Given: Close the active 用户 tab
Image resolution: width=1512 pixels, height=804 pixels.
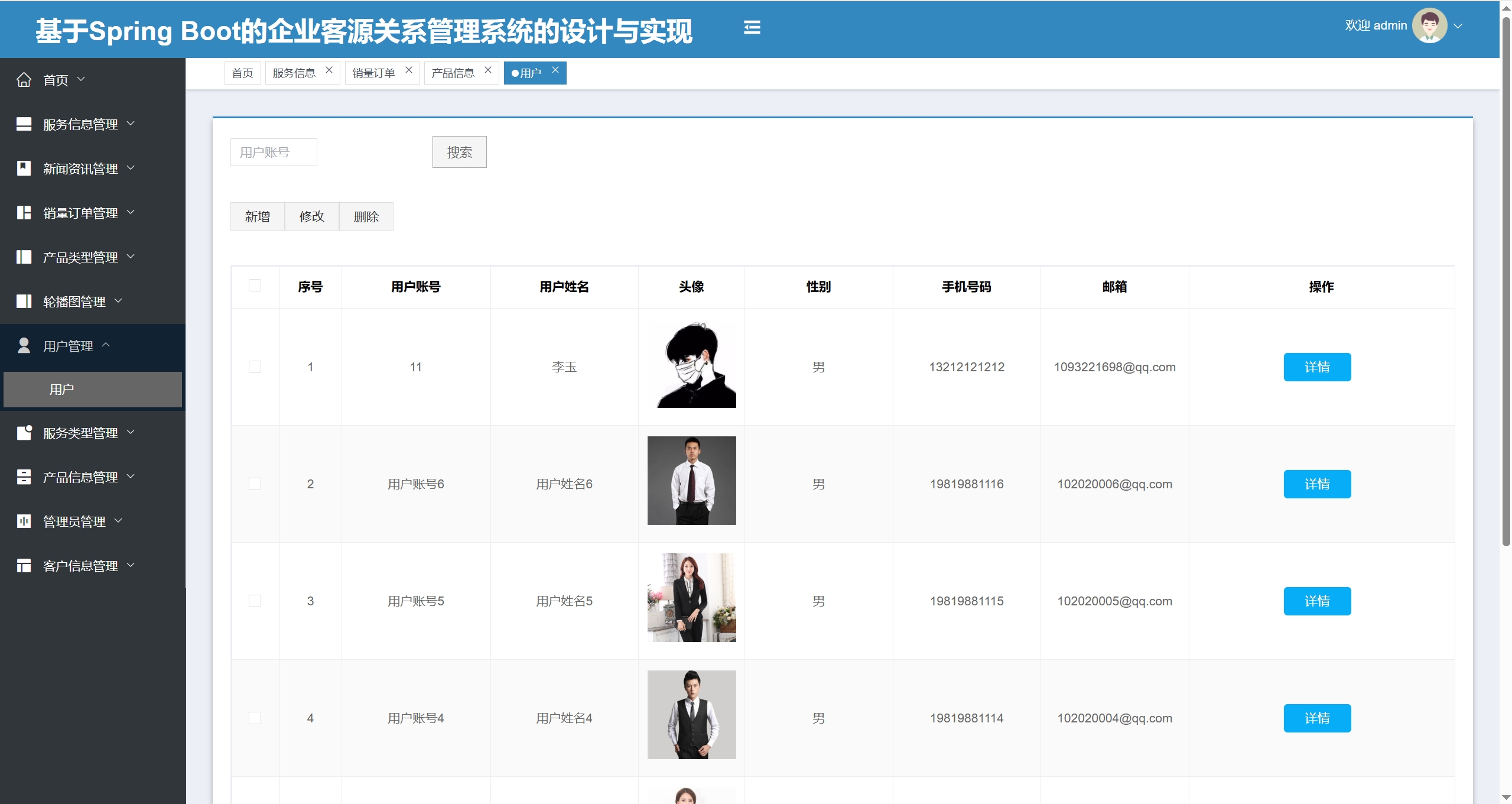Looking at the screenshot, I should coord(555,70).
